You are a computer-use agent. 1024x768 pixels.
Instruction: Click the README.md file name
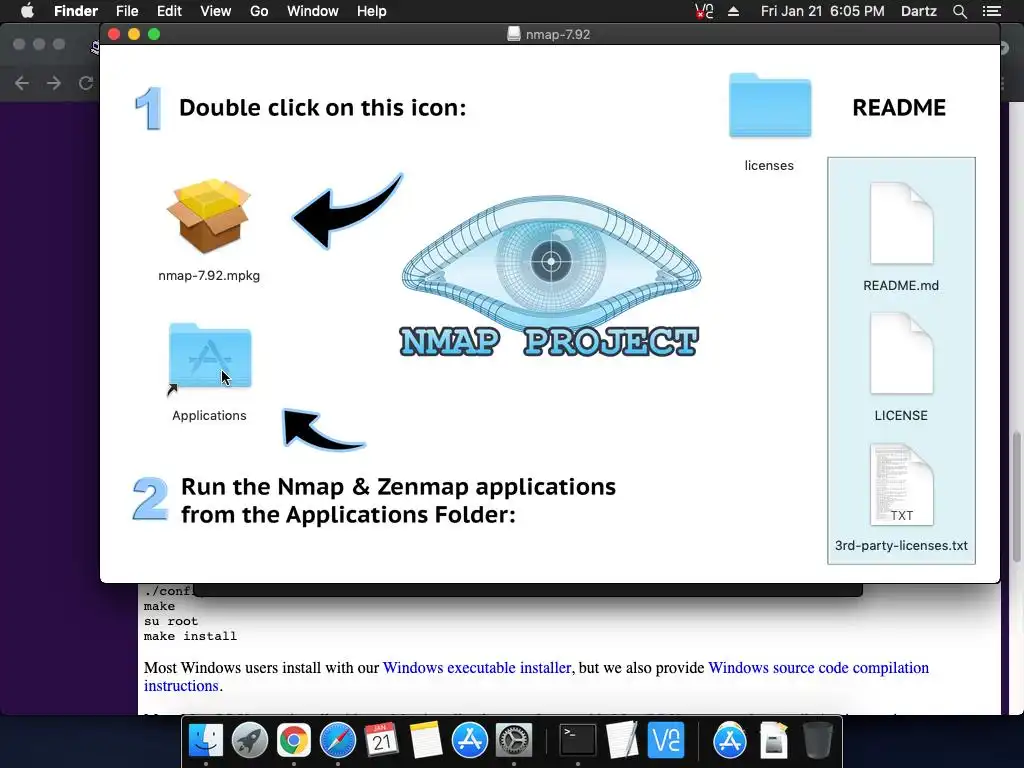[901, 285]
